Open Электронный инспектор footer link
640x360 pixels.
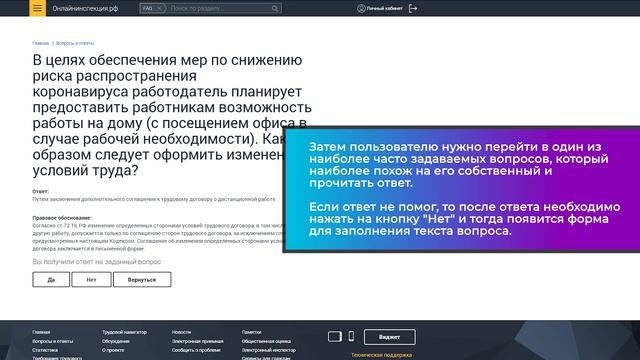(269, 350)
